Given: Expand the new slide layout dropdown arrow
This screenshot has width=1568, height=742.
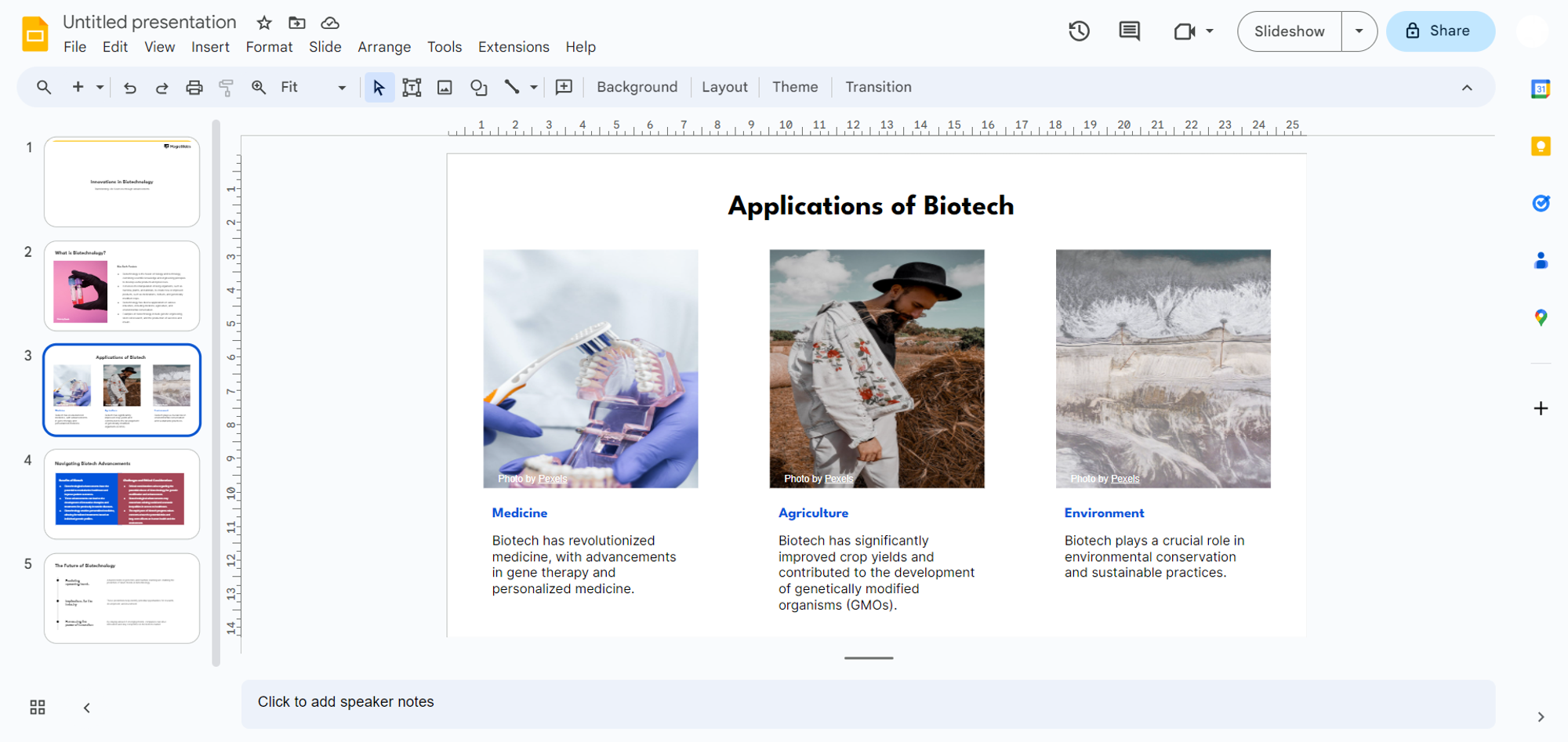Looking at the screenshot, I should [100, 87].
